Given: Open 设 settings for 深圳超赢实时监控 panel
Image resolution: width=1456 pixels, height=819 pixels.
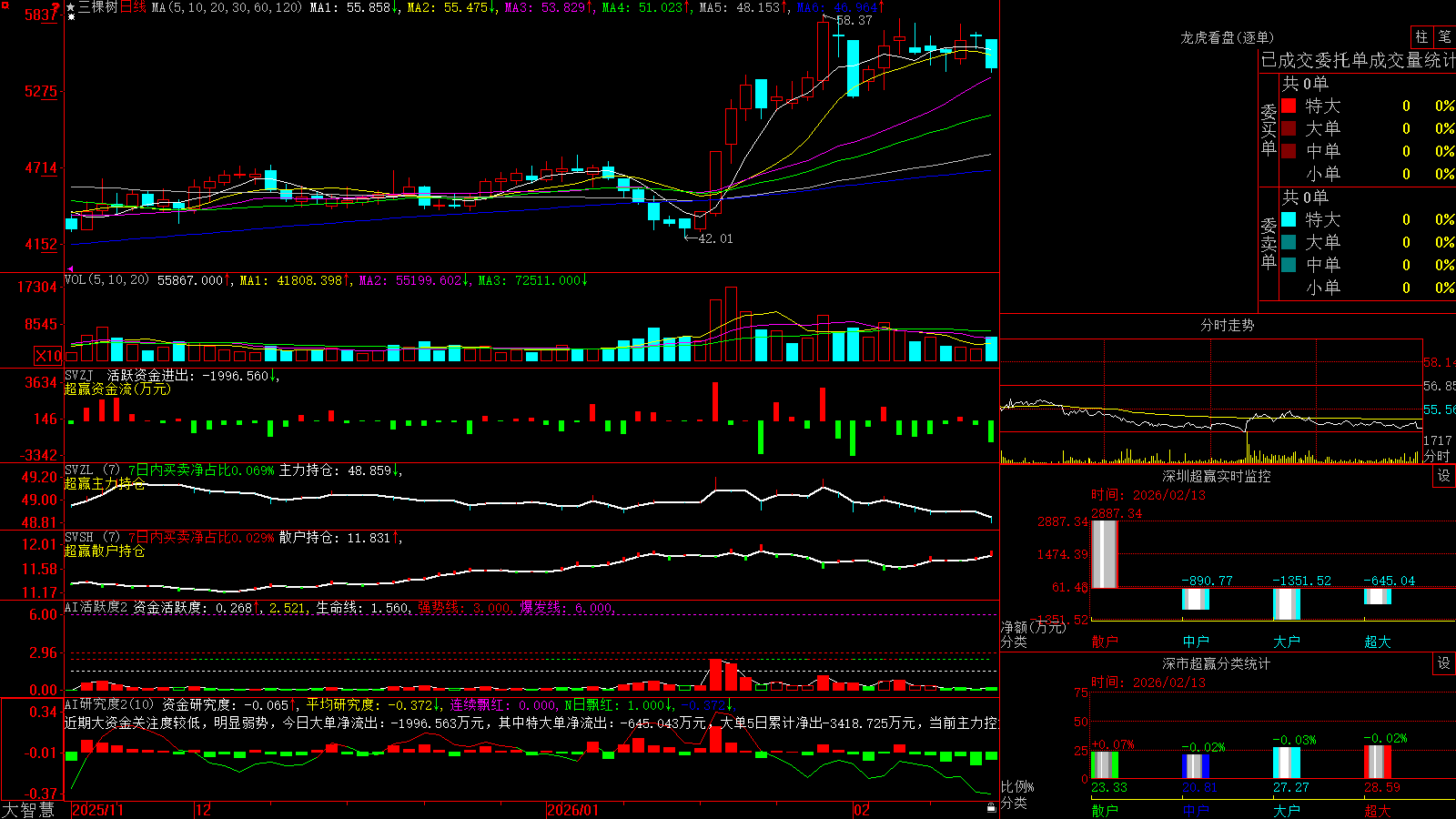Looking at the screenshot, I should point(1444,476).
